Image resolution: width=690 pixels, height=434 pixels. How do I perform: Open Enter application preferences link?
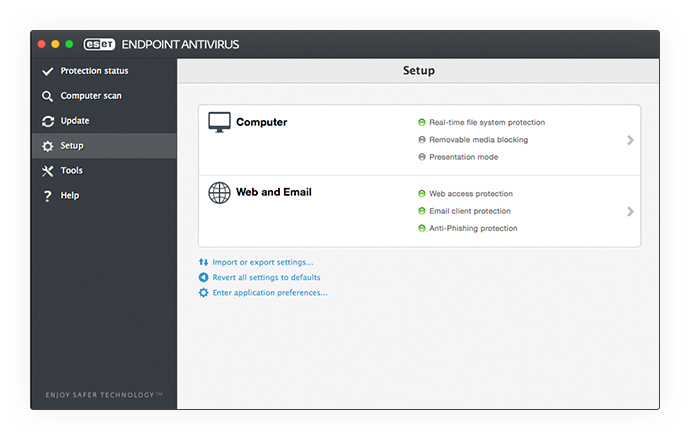(270, 293)
